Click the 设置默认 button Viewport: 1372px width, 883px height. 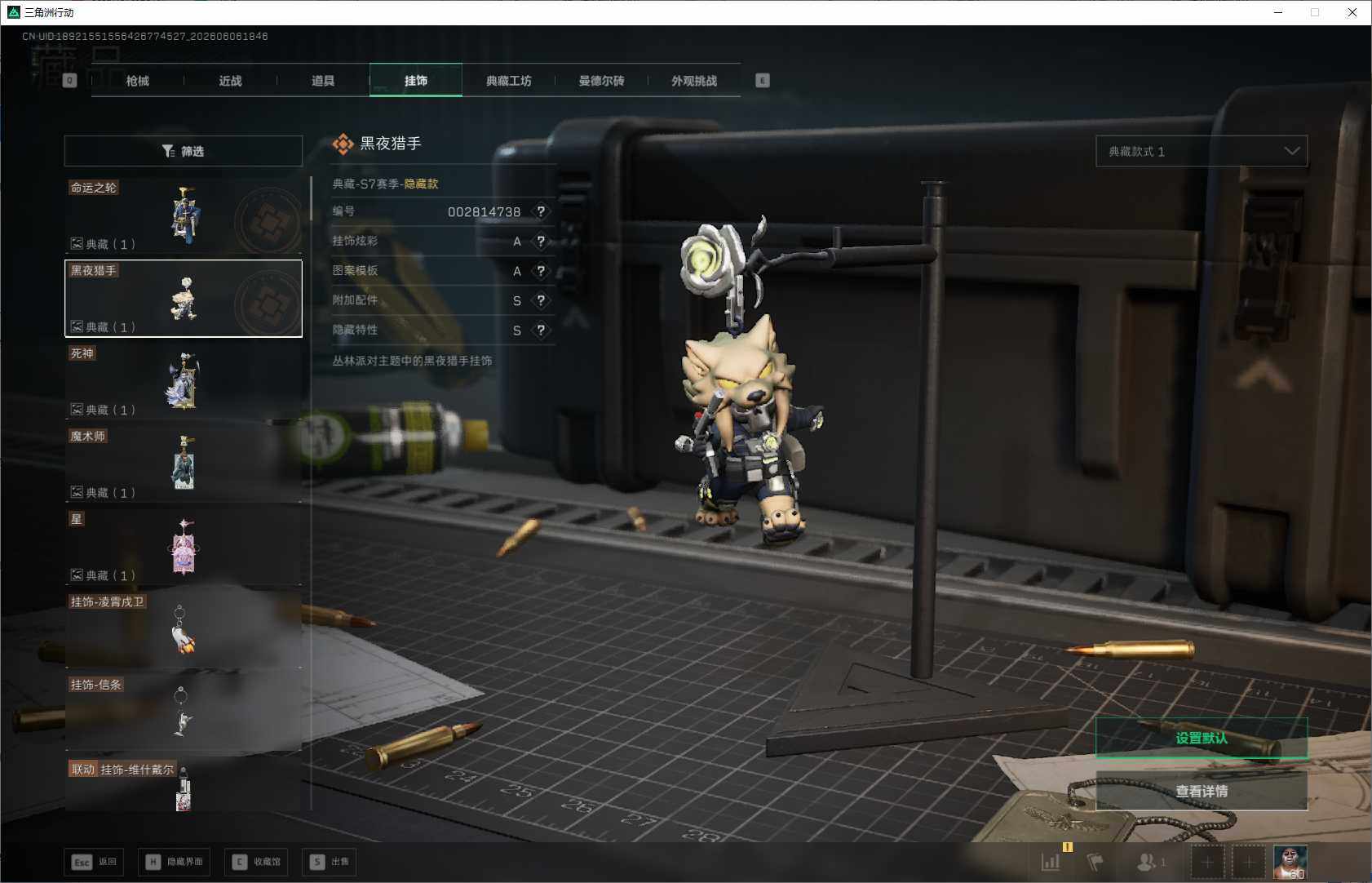(1202, 738)
